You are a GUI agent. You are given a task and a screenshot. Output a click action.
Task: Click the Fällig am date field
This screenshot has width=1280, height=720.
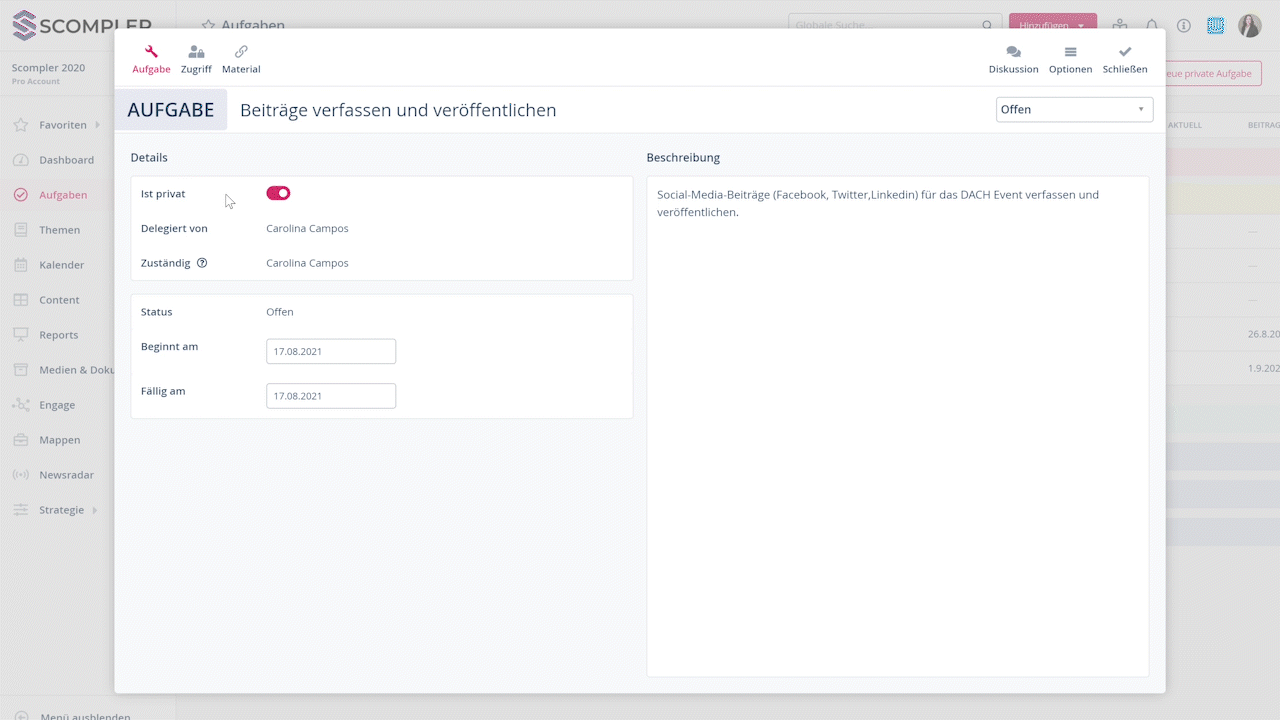[331, 396]
